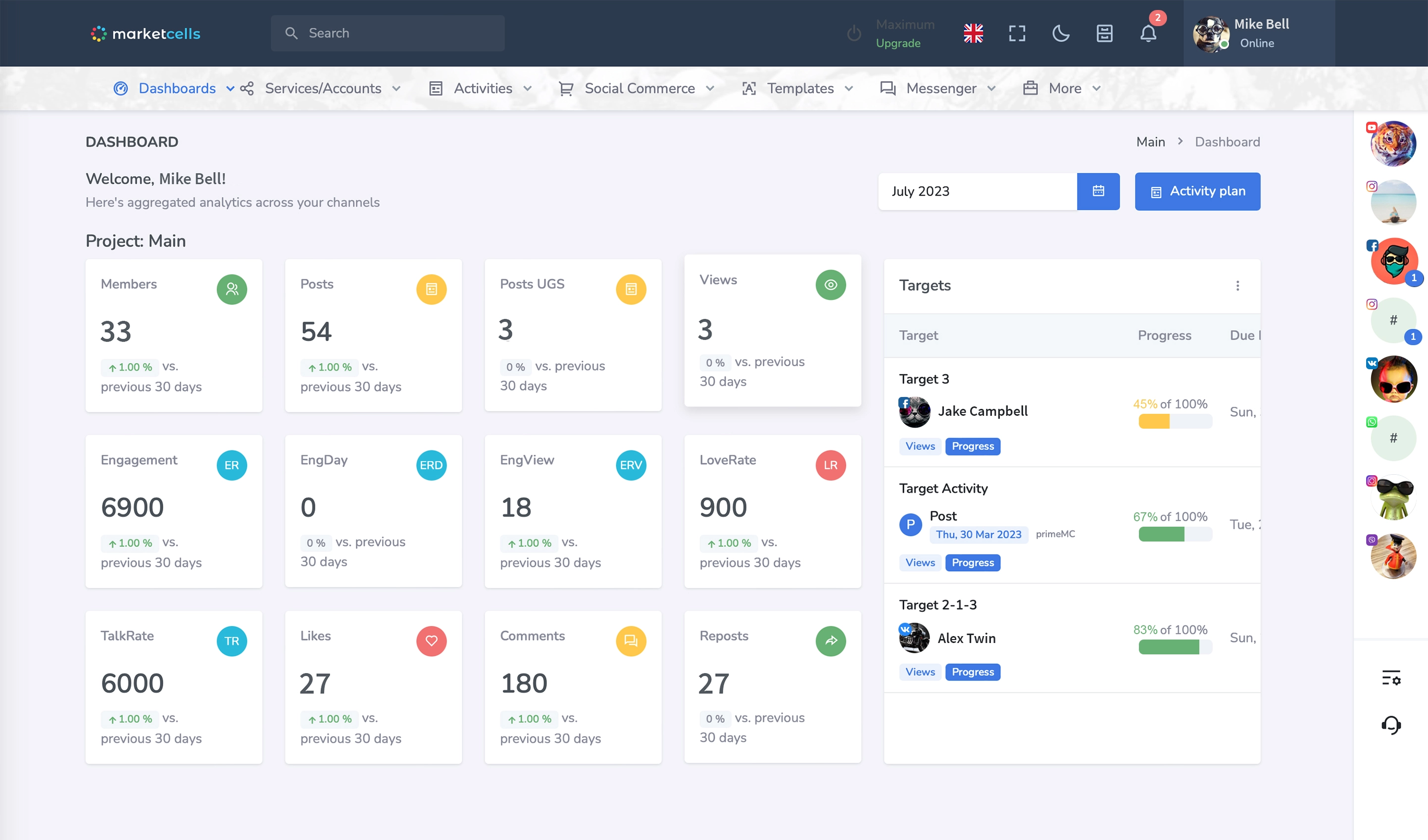This screenshot has width=1428, height=840.
Task: Click Target 3 progress bar at 45%
Action: pyautogui.click(x=1175, y=421)
